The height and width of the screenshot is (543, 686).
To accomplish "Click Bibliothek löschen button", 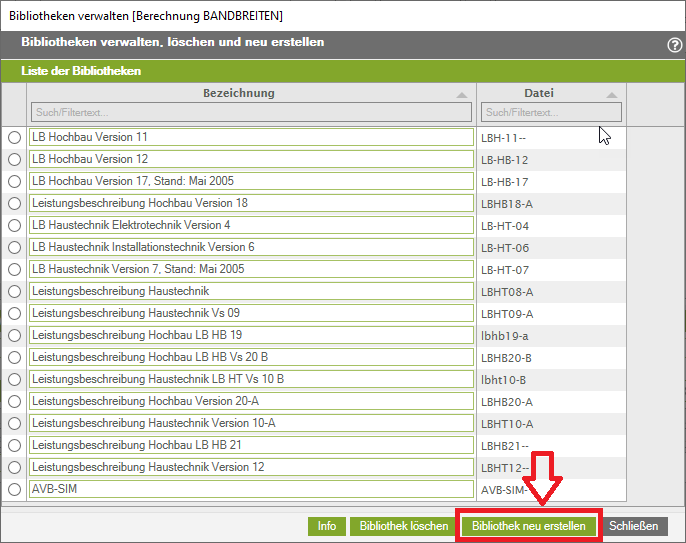I will pos(403,526).
